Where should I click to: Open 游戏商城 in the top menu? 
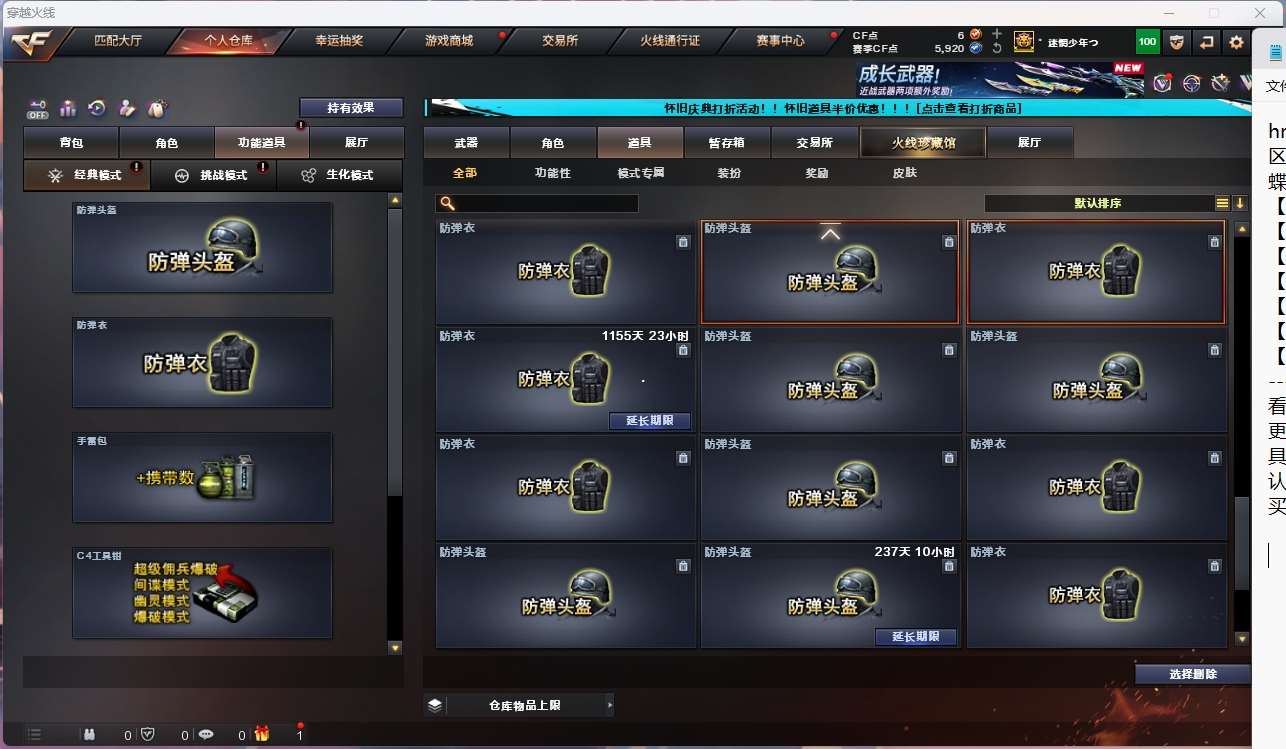coord(449,41)
